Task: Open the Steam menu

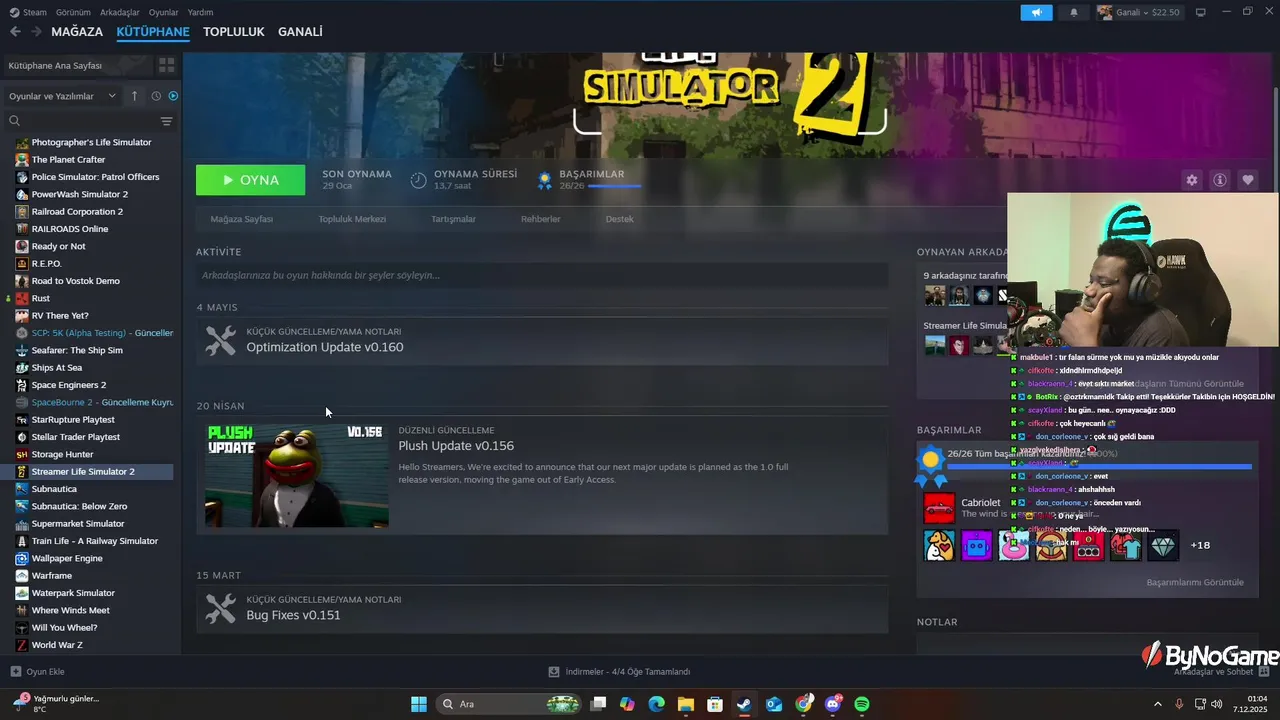Action: 28,12
